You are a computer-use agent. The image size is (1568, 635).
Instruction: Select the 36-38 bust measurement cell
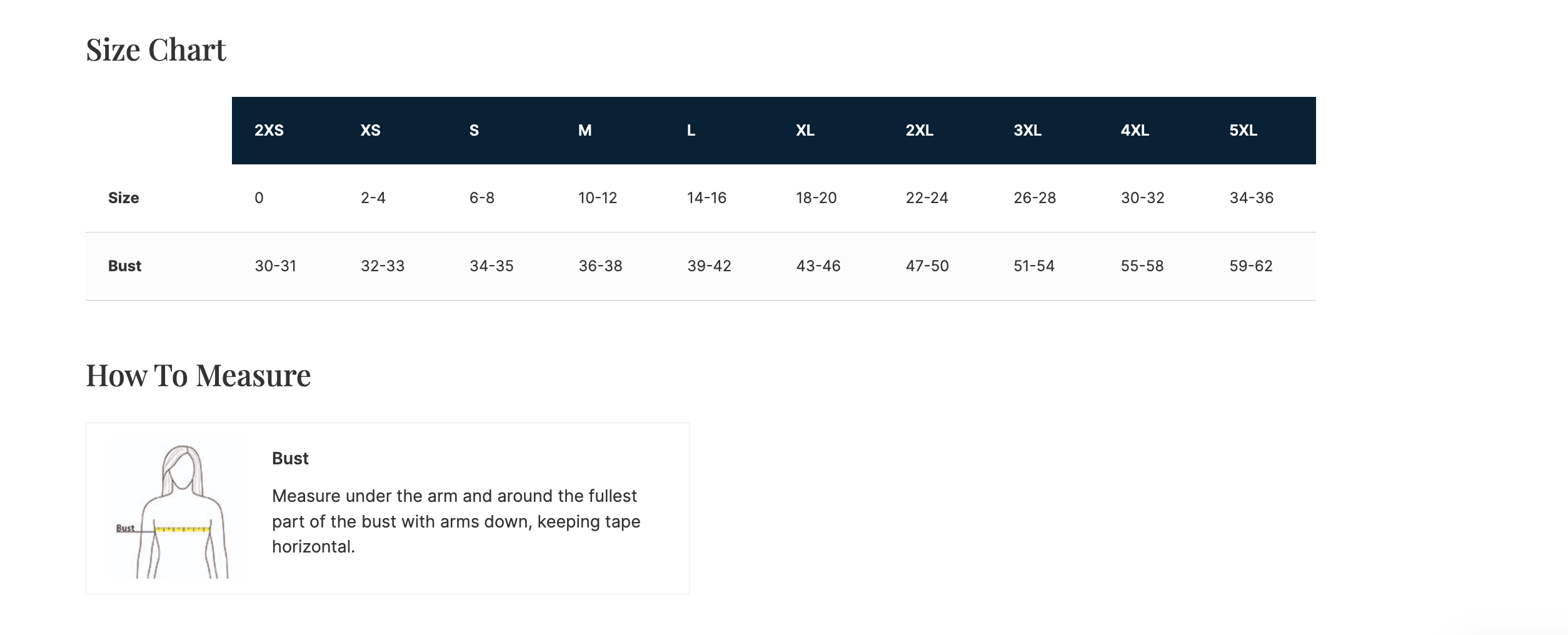pos(600,266)
